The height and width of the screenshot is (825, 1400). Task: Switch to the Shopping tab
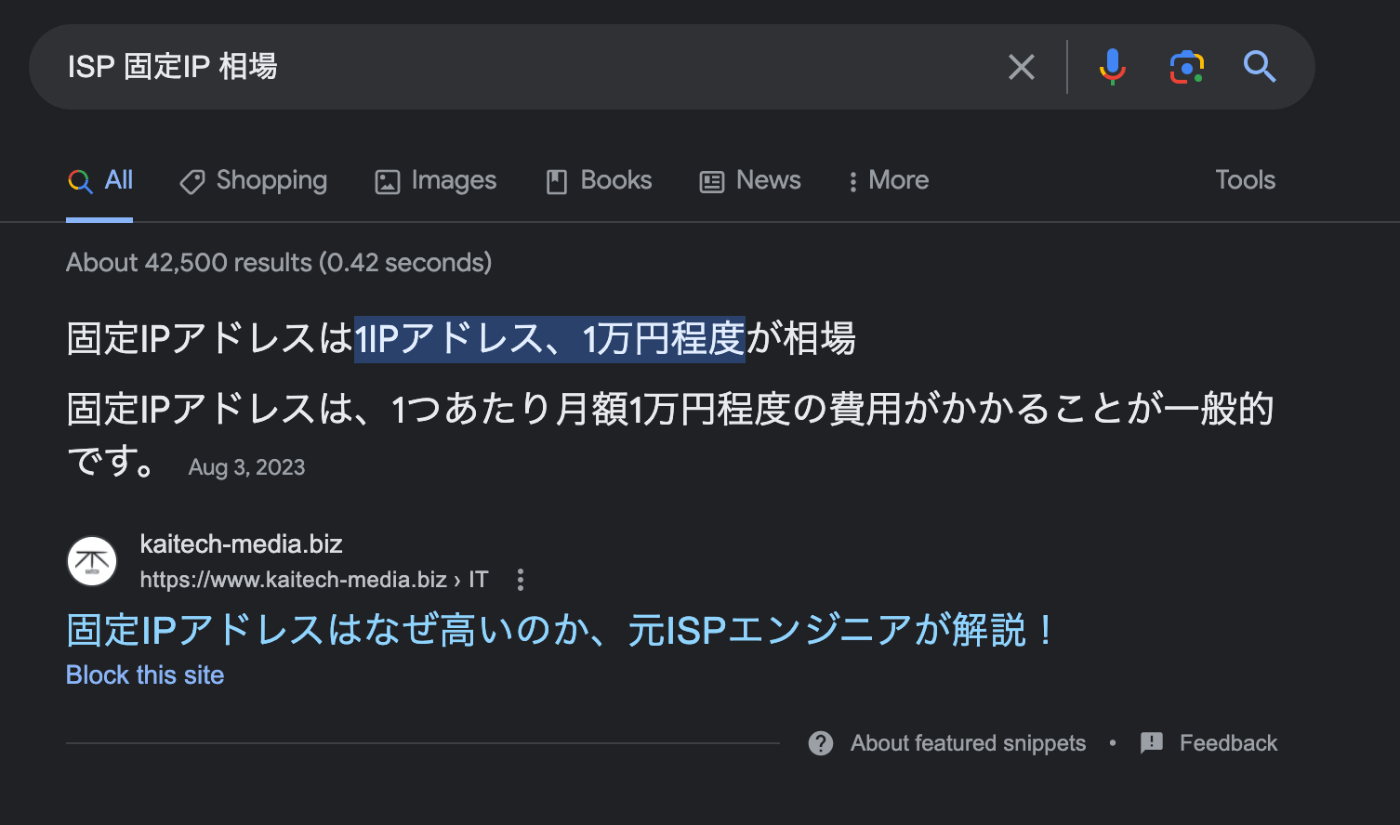coord(253,180)
